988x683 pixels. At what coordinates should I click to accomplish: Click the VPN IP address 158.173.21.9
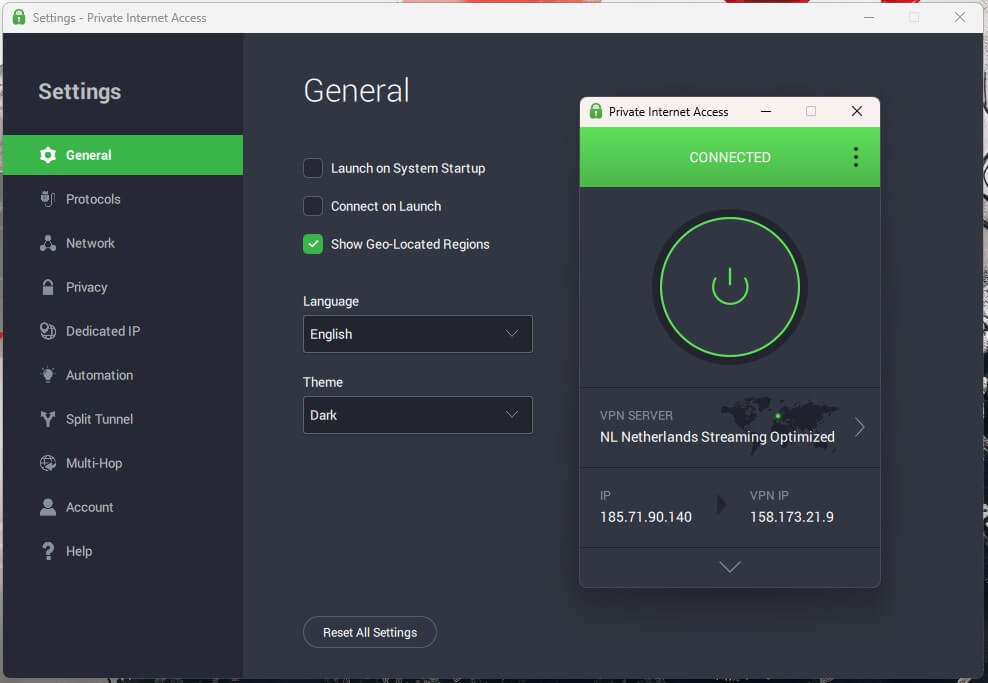791,517
